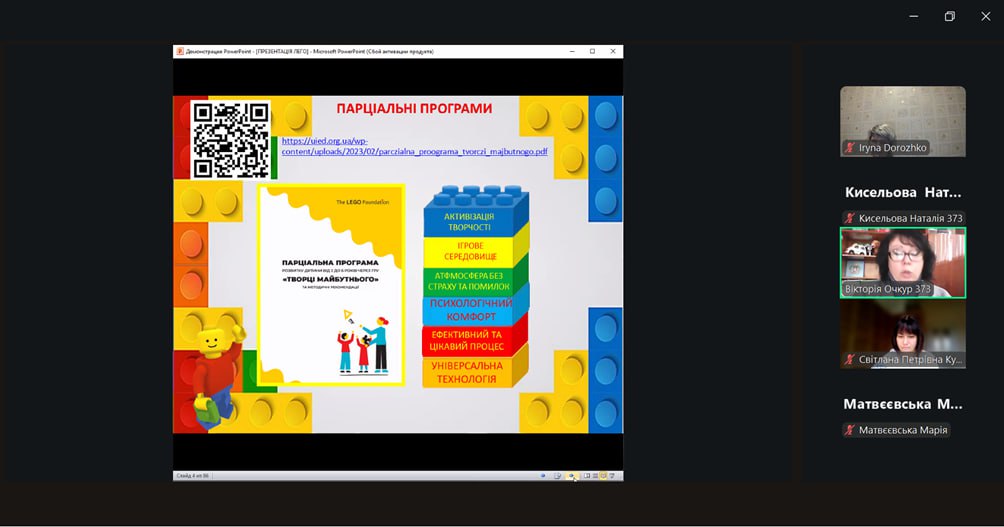Click muted microphone icon beside Iryna Dorozhko
Image resolution: width=1004 pixels, height=527 pixels.
[x=850, y=148]
